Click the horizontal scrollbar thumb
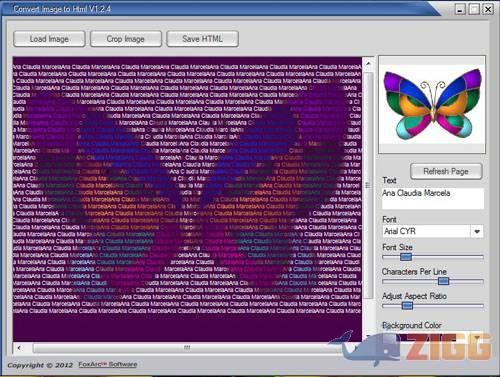The image size is (500, 377). tap(187, 348)
